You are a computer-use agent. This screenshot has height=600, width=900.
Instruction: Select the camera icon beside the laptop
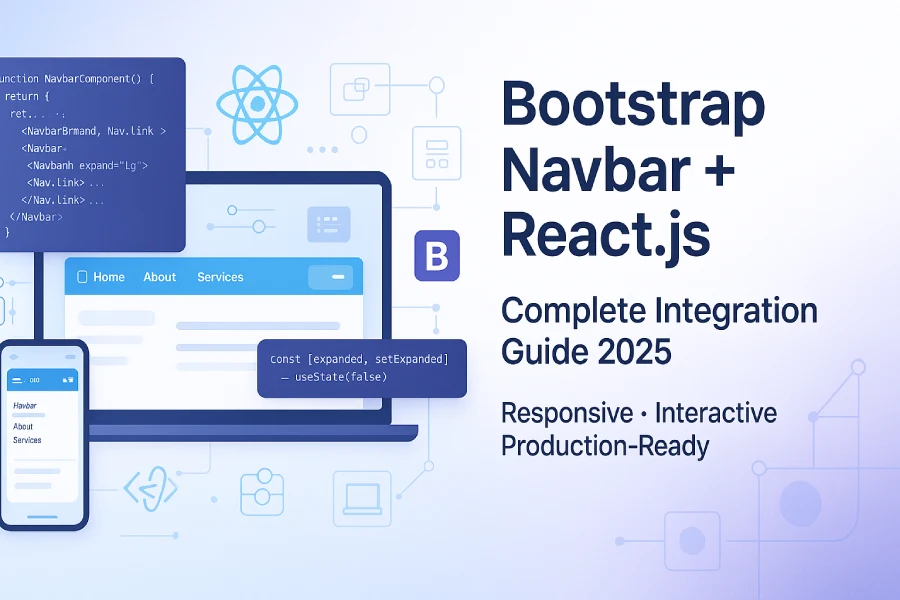click(x=260, y=496)
